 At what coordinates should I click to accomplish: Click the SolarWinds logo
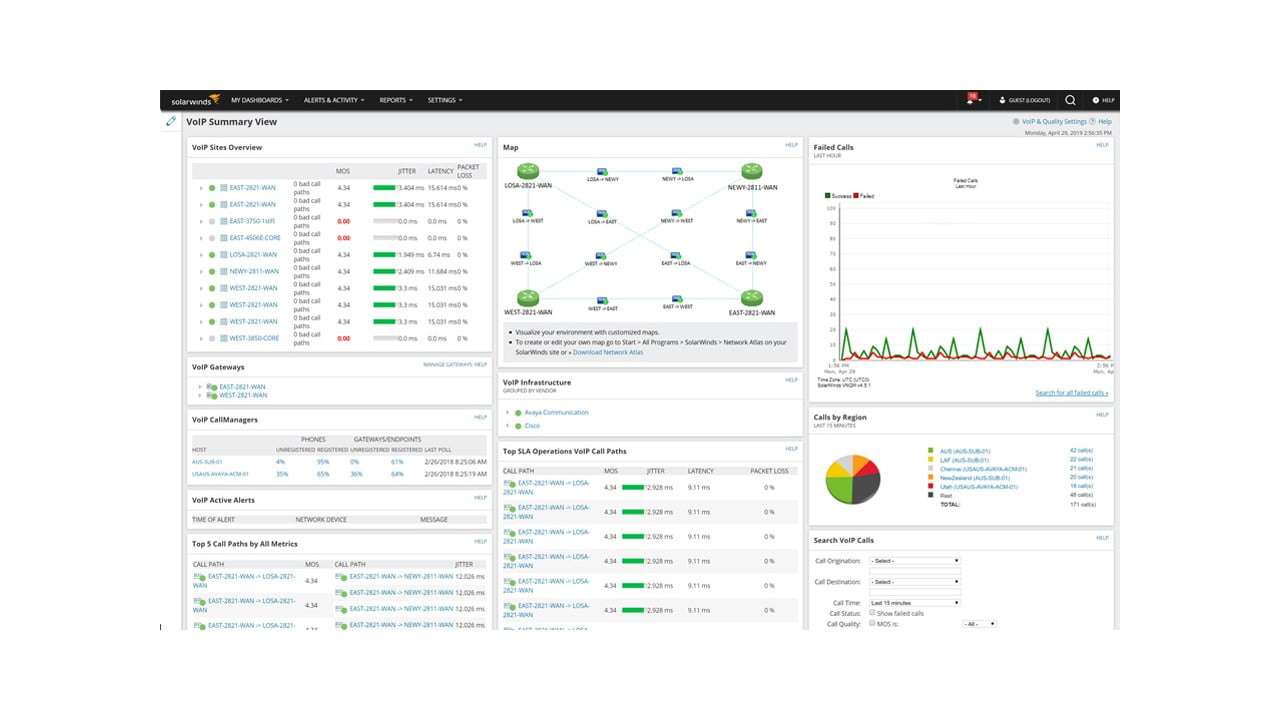[x=190, y=101]
